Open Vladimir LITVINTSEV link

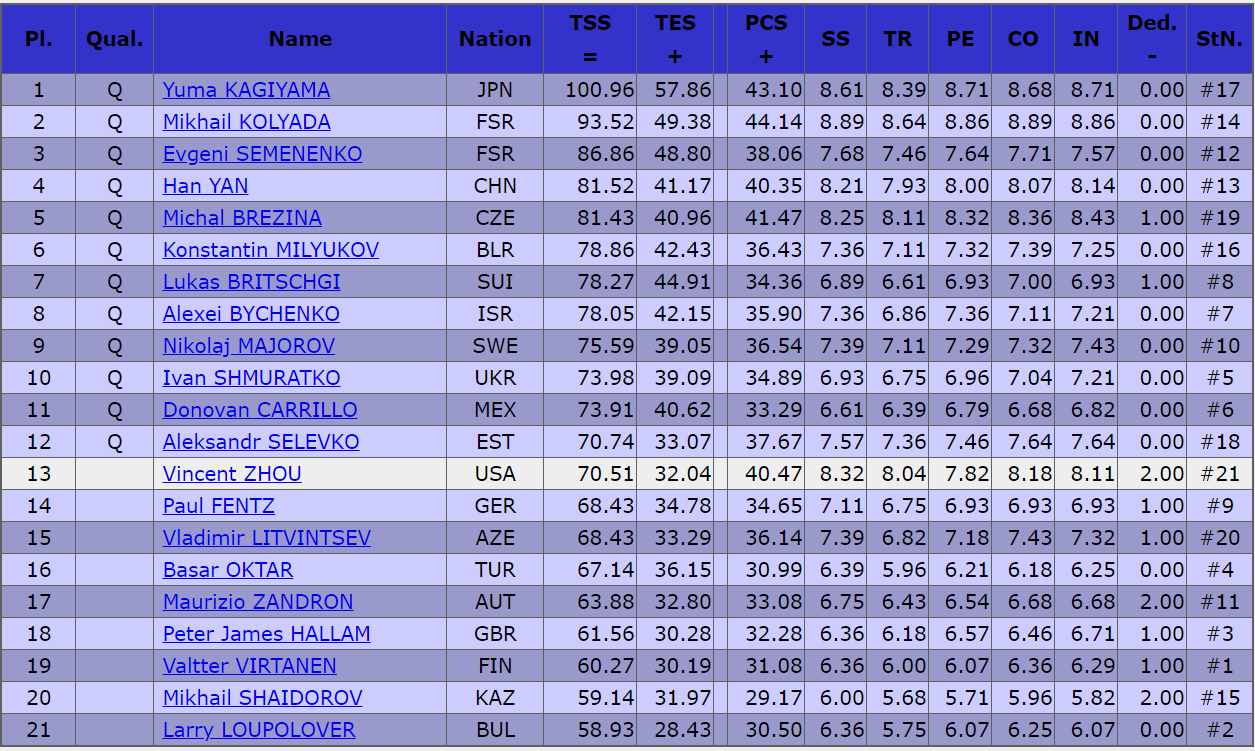coord(266,538)
